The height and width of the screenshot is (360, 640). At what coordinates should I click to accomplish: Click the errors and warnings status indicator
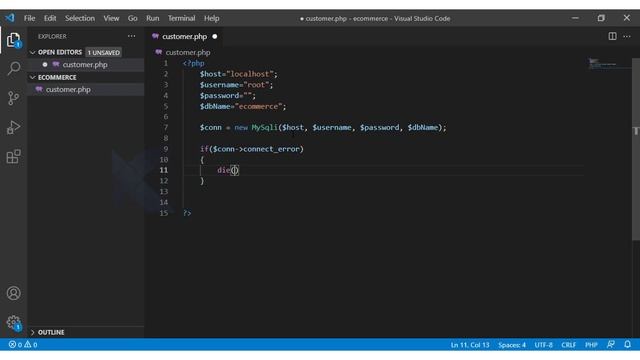tap(23, 344)
